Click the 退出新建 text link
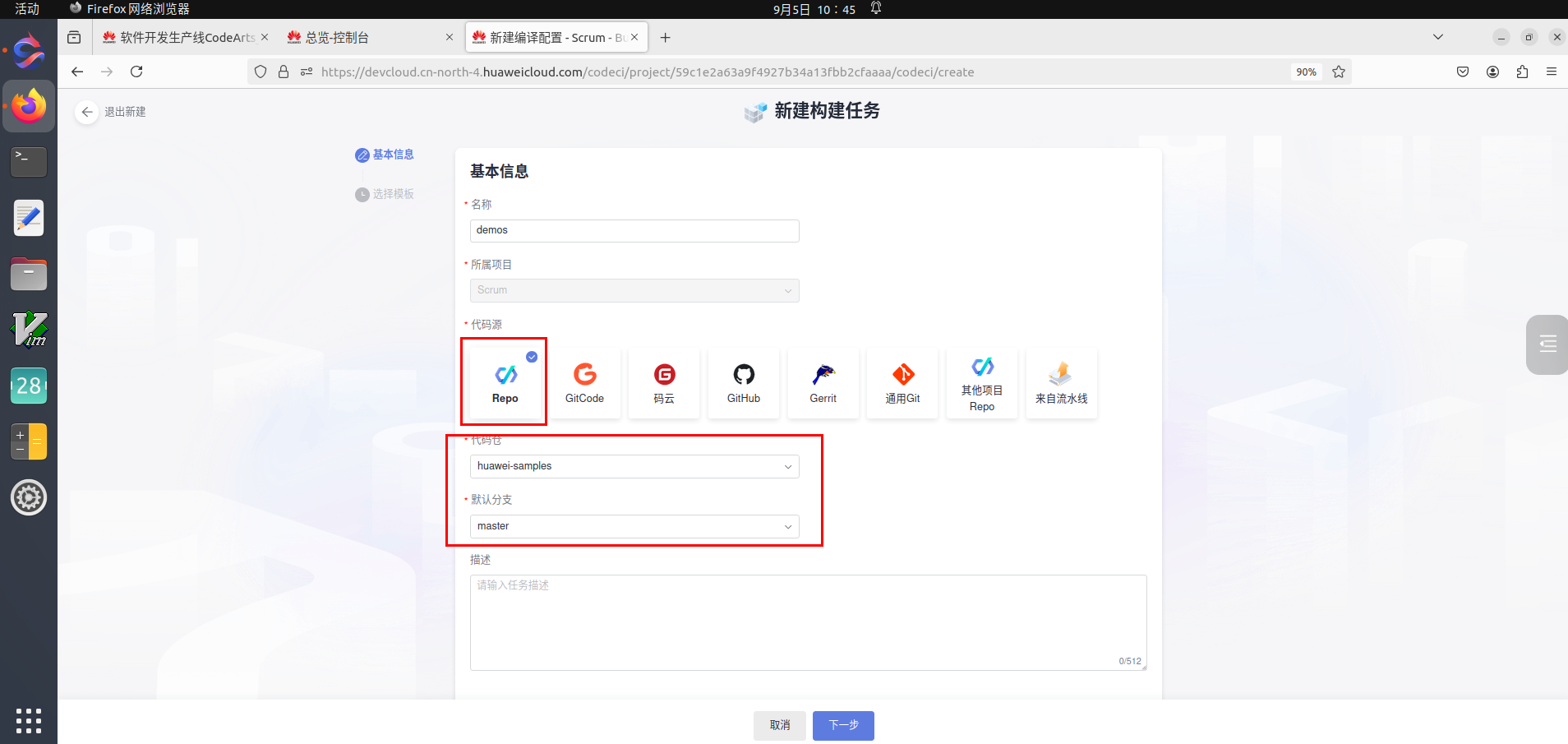This screenshot has height=744, width=1568. coord(125,112)
